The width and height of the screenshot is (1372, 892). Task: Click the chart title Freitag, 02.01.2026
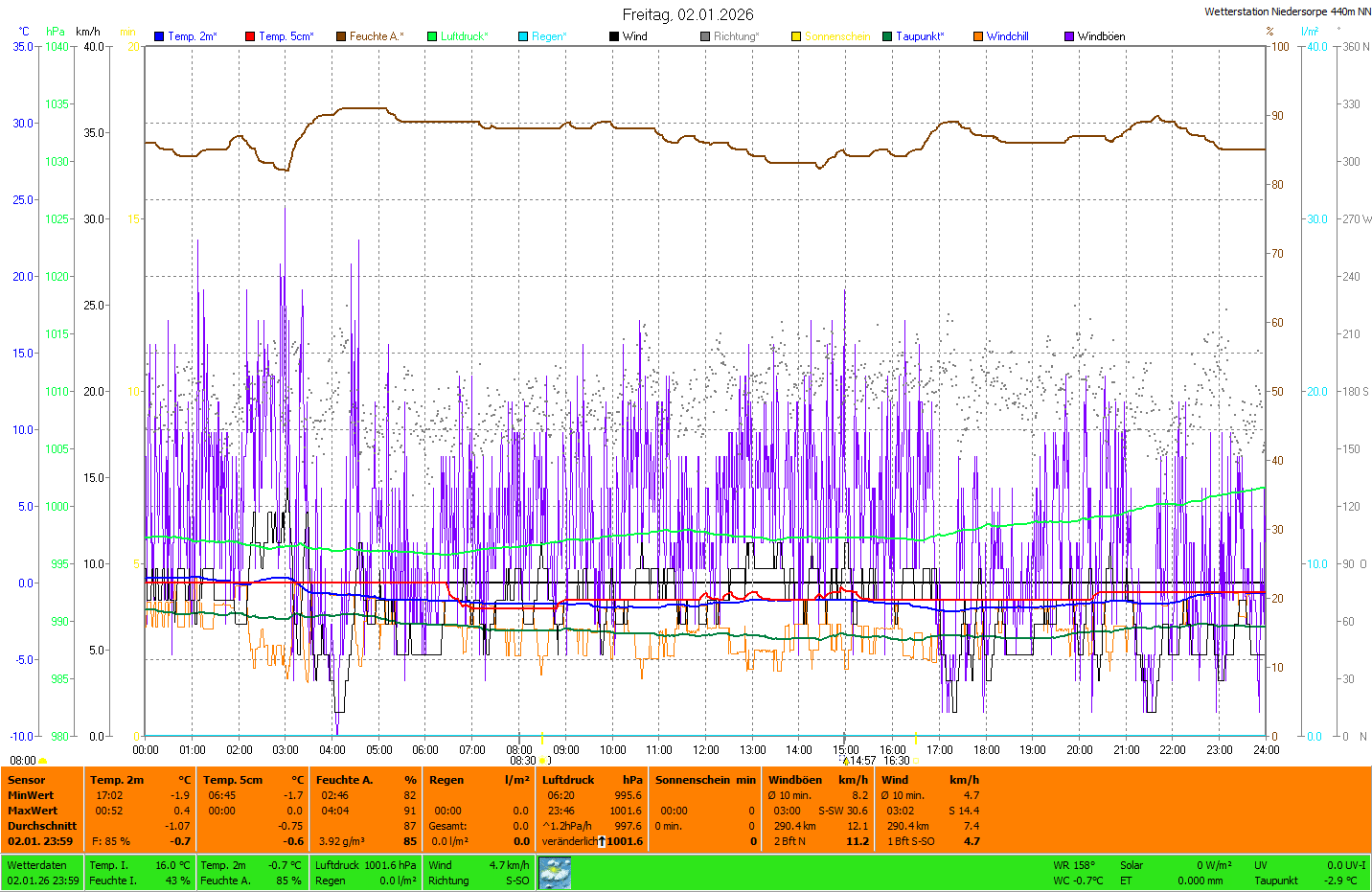click(x=688, y=14)
